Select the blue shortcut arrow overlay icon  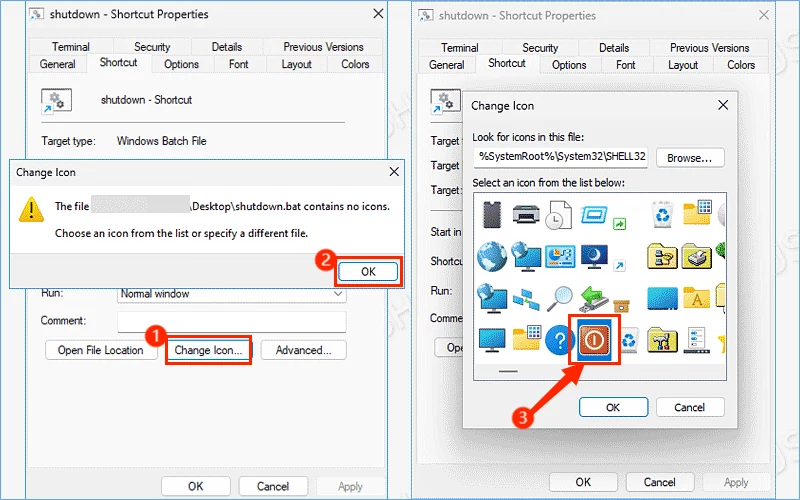[619, 265]
